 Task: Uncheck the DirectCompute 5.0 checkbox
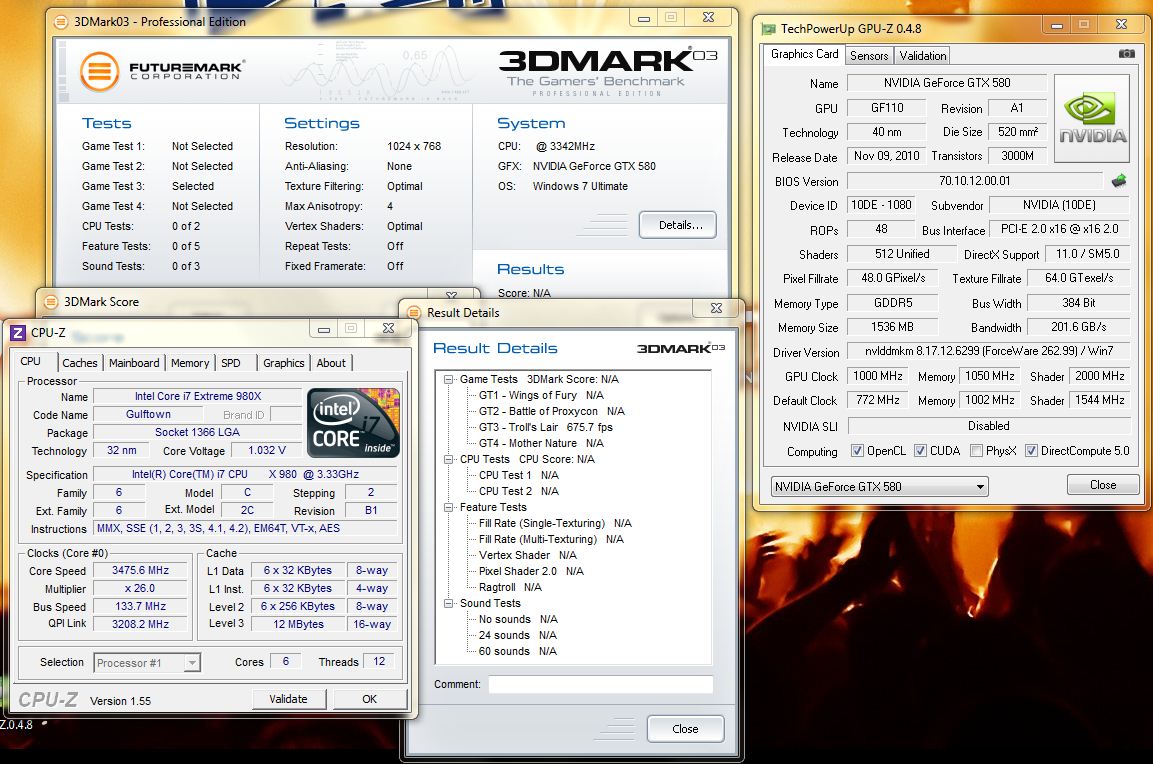(x=1031, y=451)
